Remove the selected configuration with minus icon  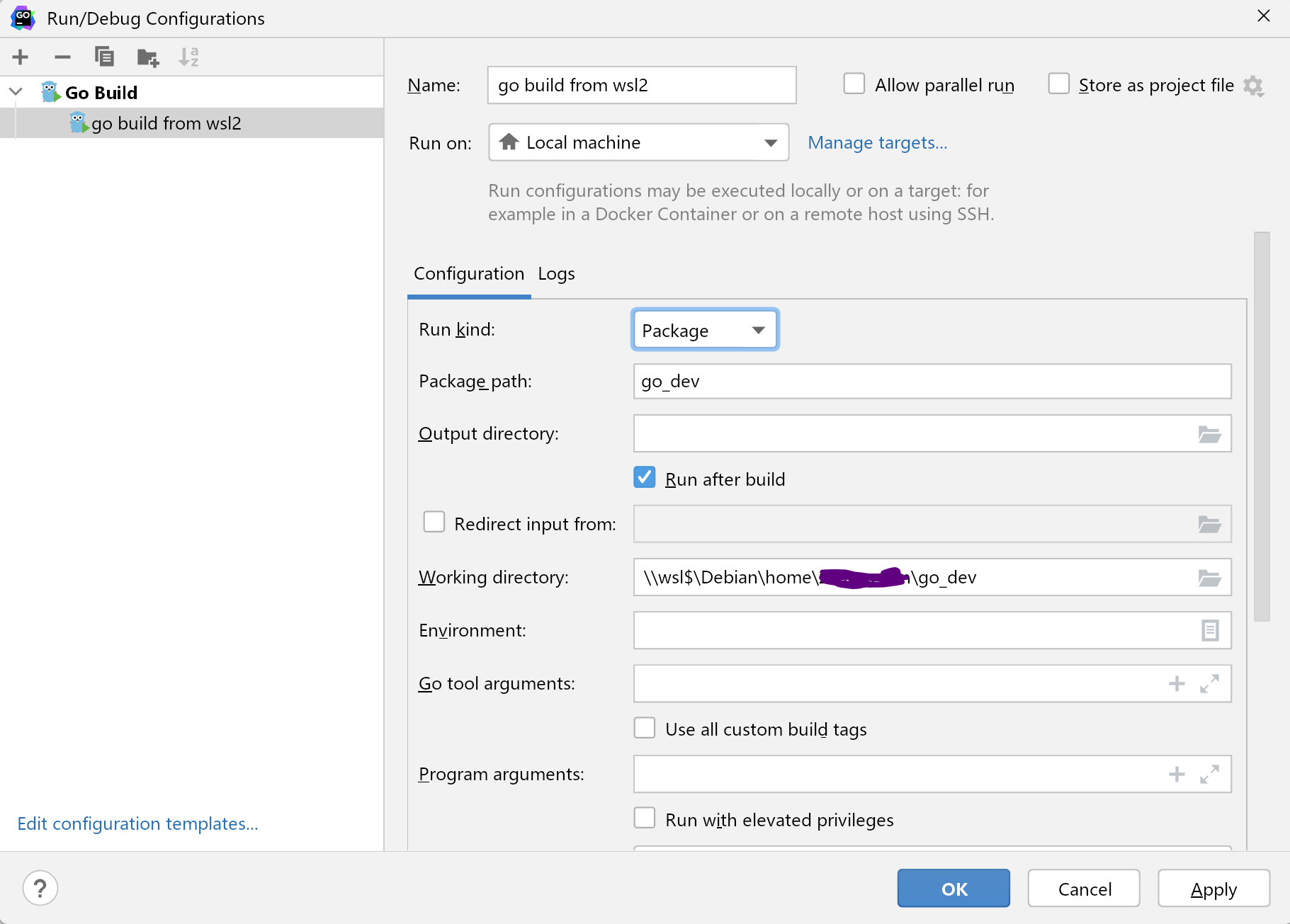coord(62,57)
